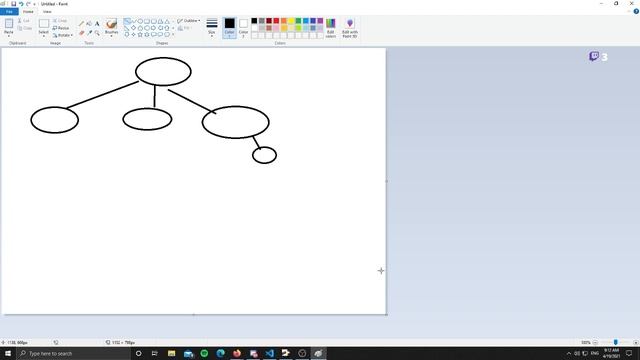The height and width of the screenshot is (360, 640).
Task: Open the shape Outline dropdown
Action: pyautogui.click(x=189, y=21)
